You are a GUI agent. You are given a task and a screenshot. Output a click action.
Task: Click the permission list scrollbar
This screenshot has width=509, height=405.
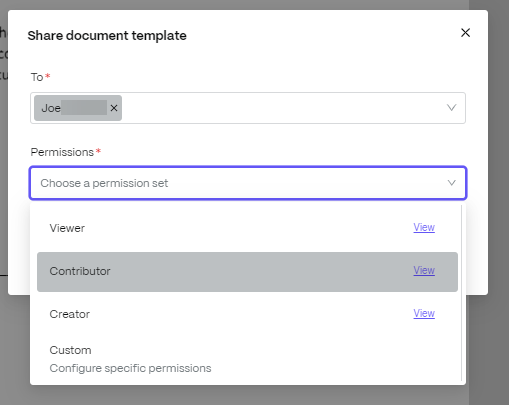tap(462, 293)
